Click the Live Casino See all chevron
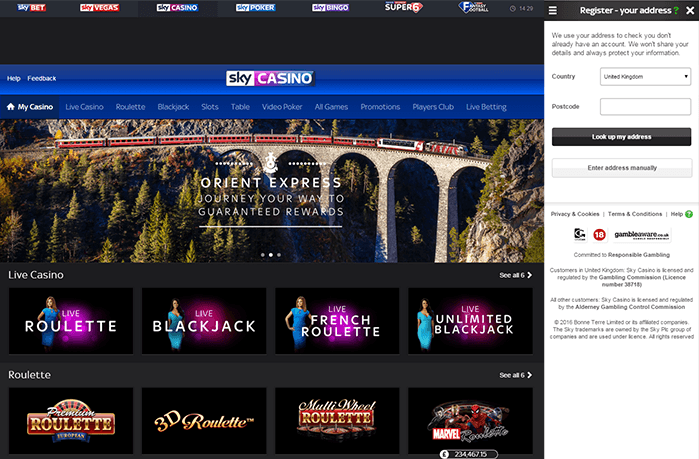Screen dimensions: 699x459 click(x=530, y=275)
